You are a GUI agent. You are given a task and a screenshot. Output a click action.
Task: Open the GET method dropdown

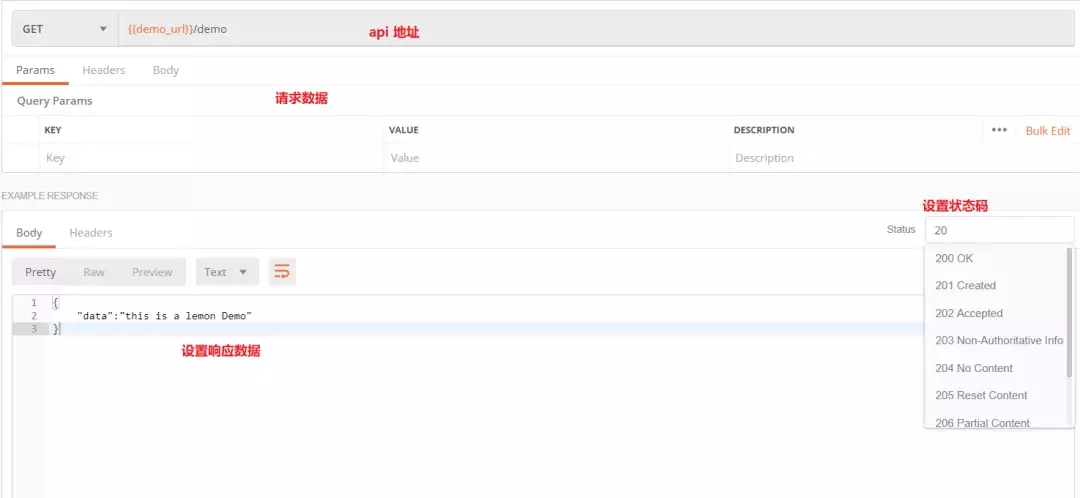(x=65, y=29)
